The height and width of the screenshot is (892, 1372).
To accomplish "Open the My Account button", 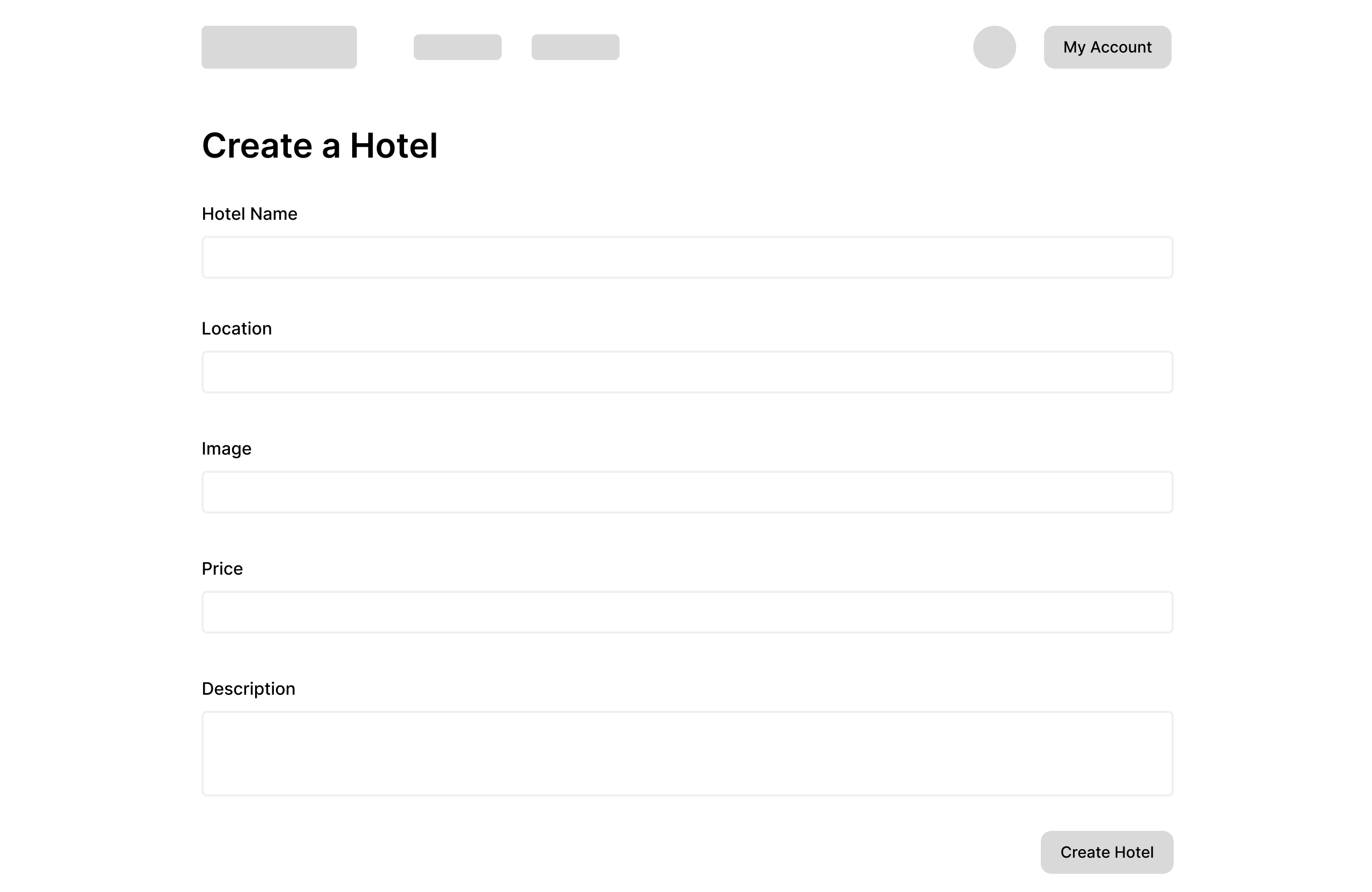I will 1107,47.
